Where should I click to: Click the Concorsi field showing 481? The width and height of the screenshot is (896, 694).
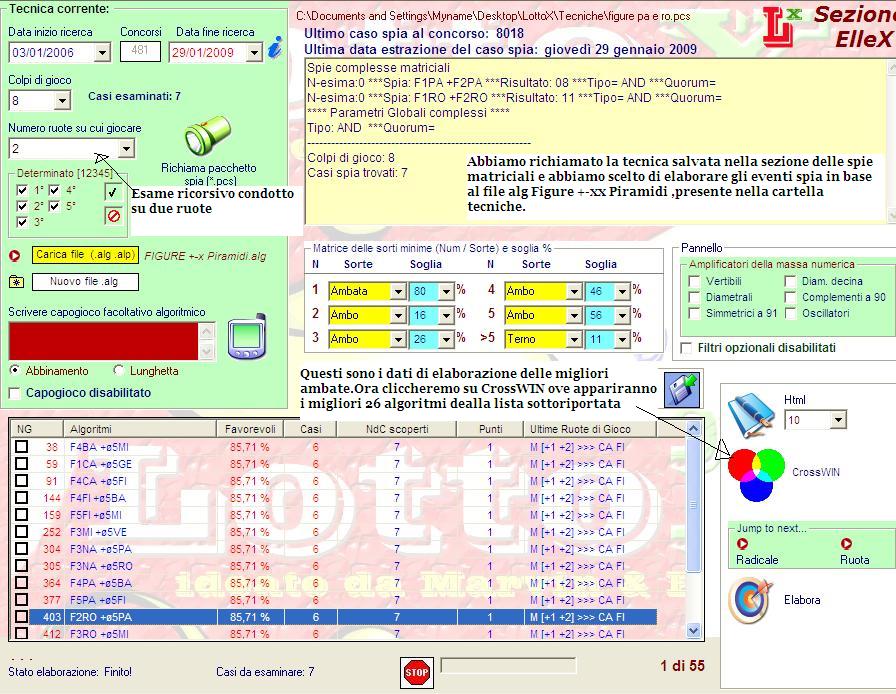(140, 51)
